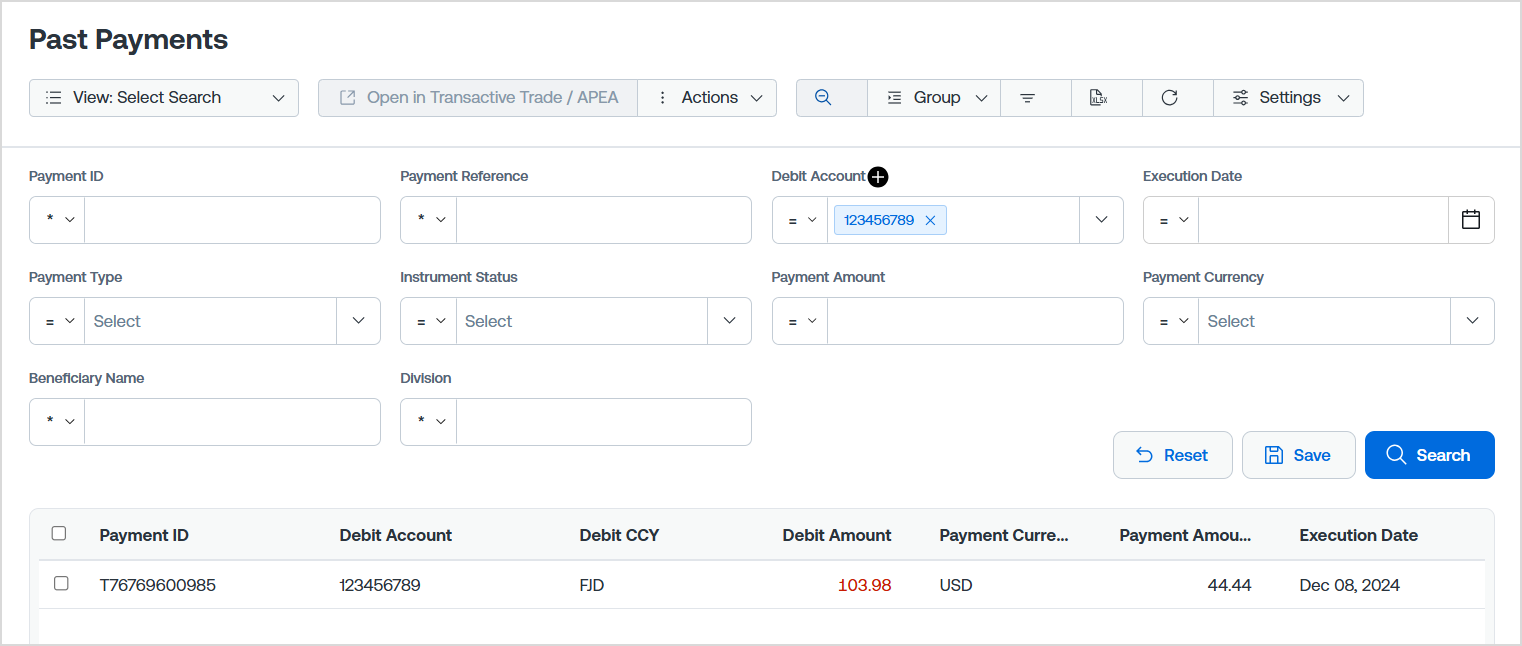Change the Payment Amount operator dropdown
The height and width of the screenshot is (646, 1522).
point(800,321)
